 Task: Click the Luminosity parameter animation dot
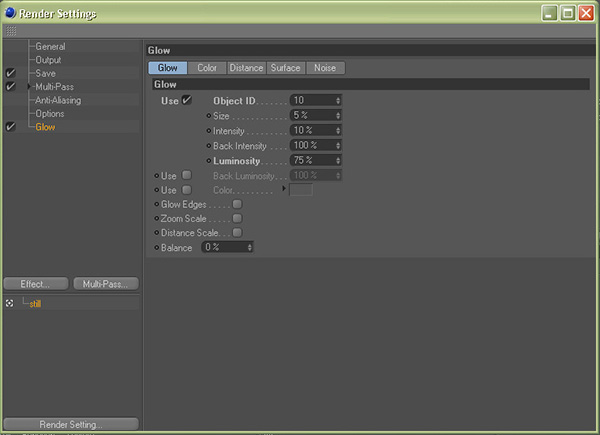tap(208, 160)
